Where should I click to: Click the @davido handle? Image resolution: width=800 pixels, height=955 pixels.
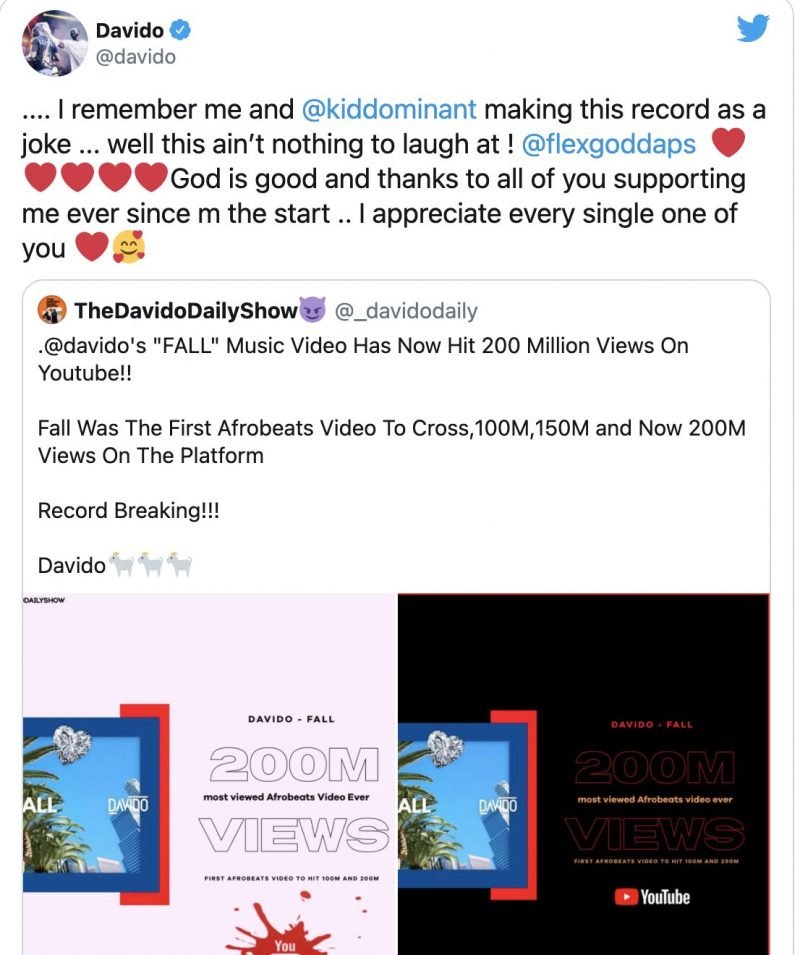click(x=136, y=57)
